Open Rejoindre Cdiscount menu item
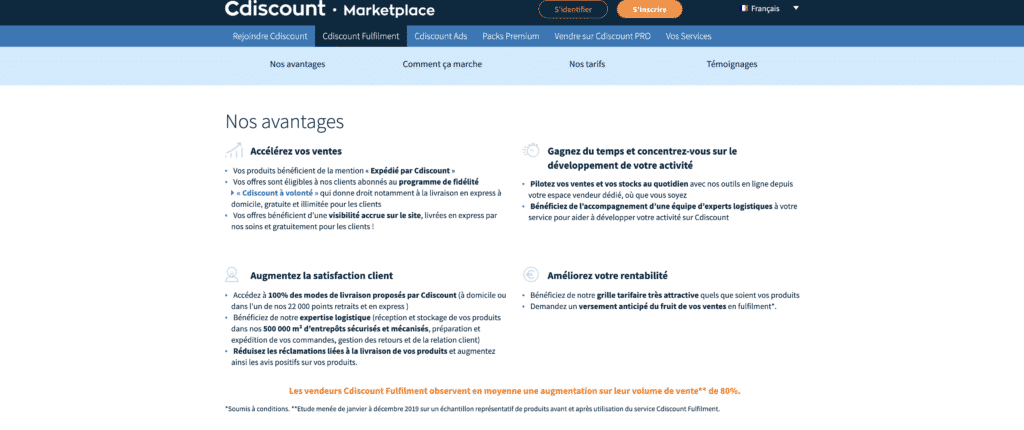1024x430 pixels. [270, 36]
